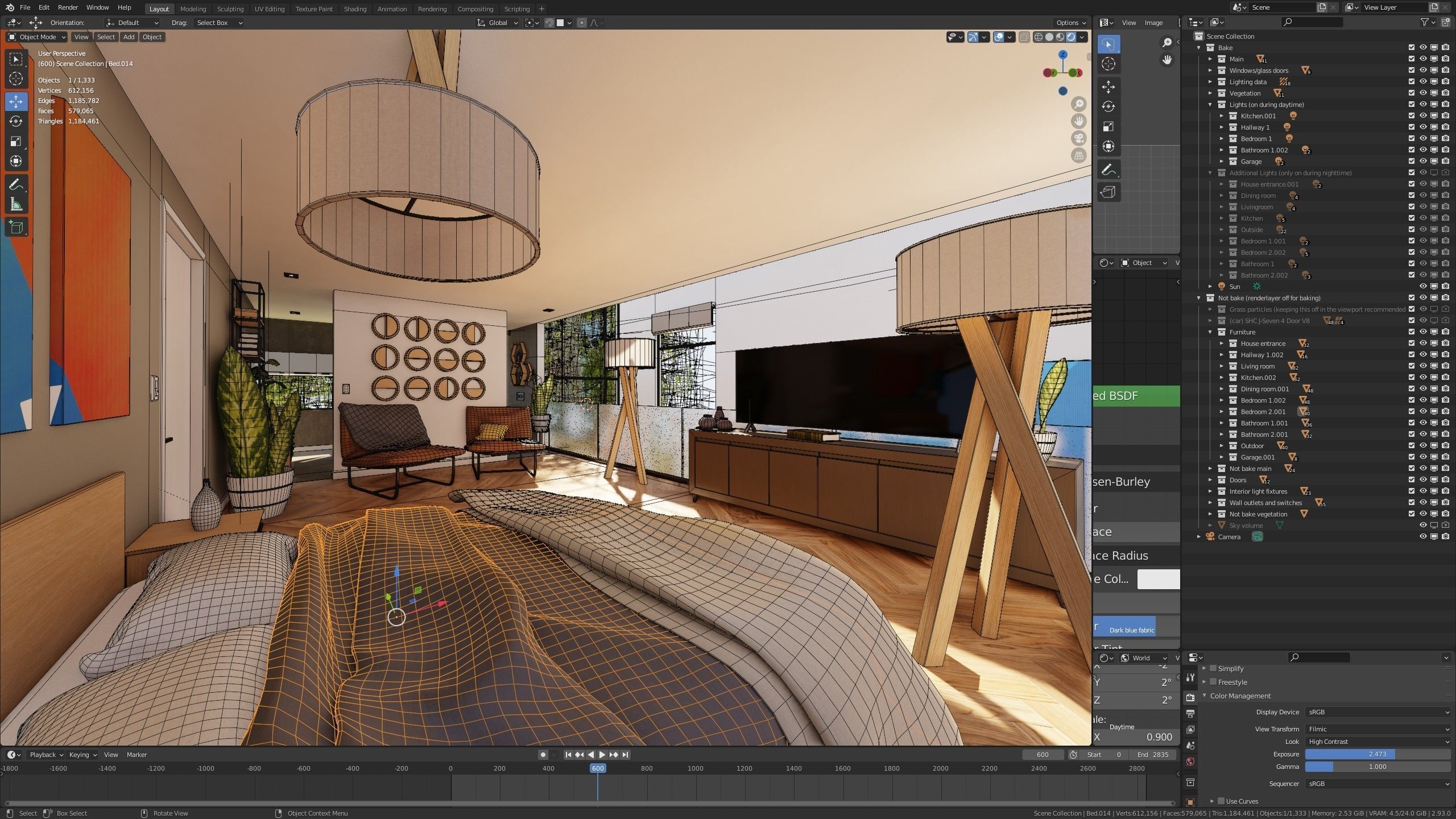Open the timeline Marker menu

(x=136, y=755)
